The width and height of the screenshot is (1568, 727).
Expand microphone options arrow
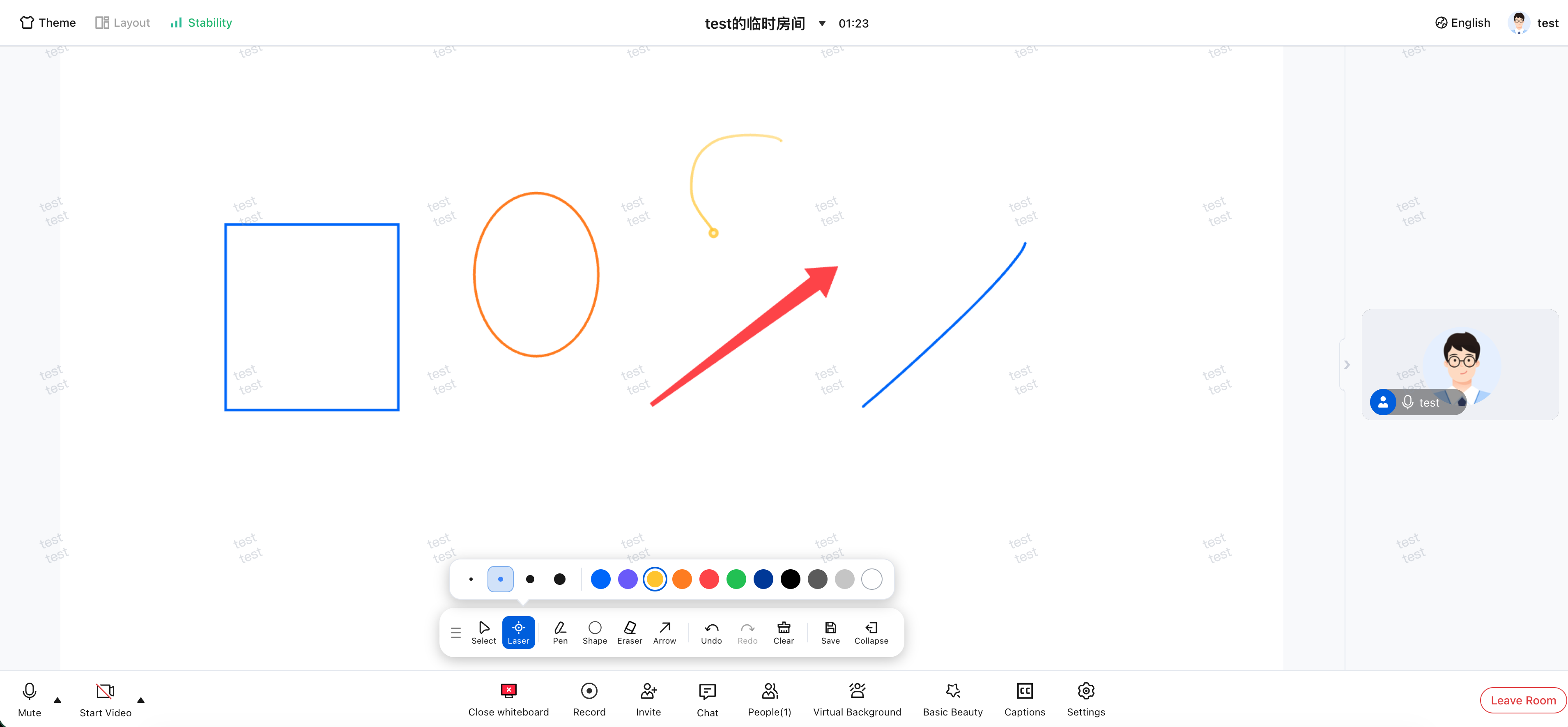click(x=58, y=700)
